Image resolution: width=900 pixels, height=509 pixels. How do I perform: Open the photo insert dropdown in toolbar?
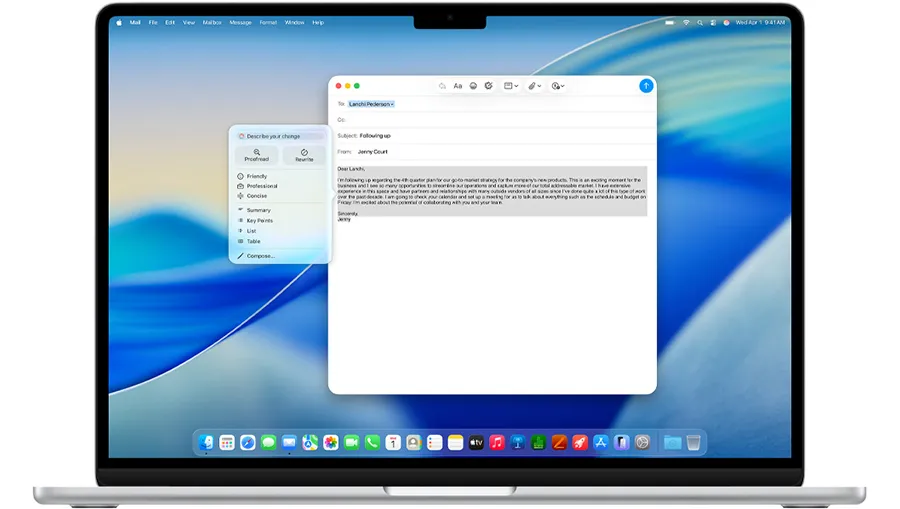558,86
